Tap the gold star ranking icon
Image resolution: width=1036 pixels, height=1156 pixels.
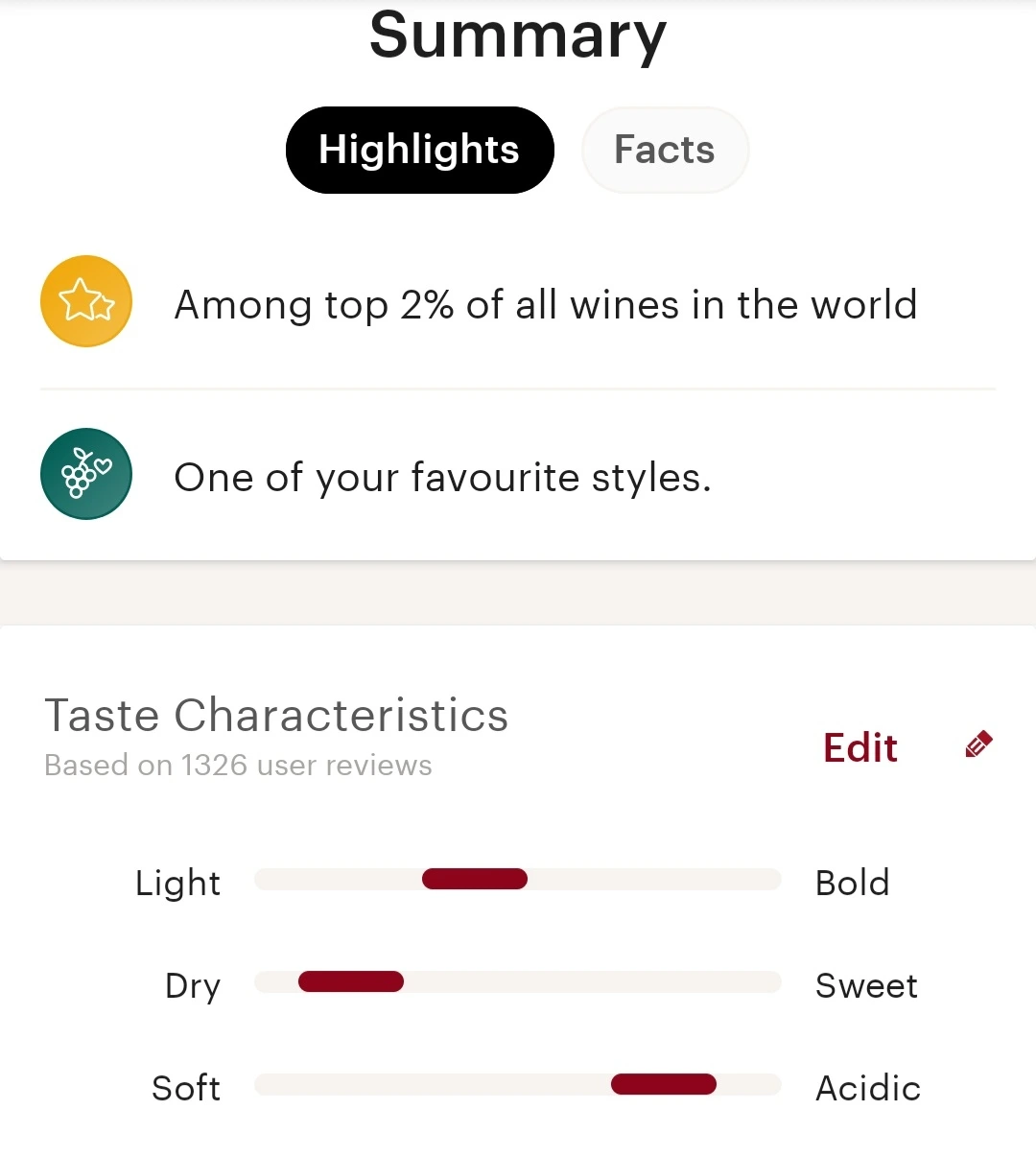tap(86, 301)
